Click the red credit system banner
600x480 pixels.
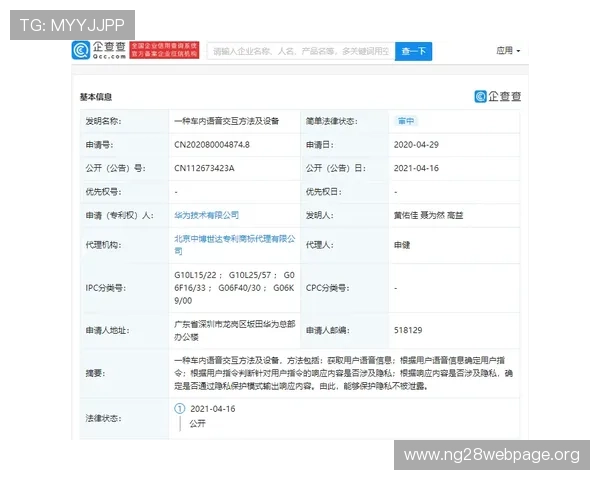click(164, 50)
